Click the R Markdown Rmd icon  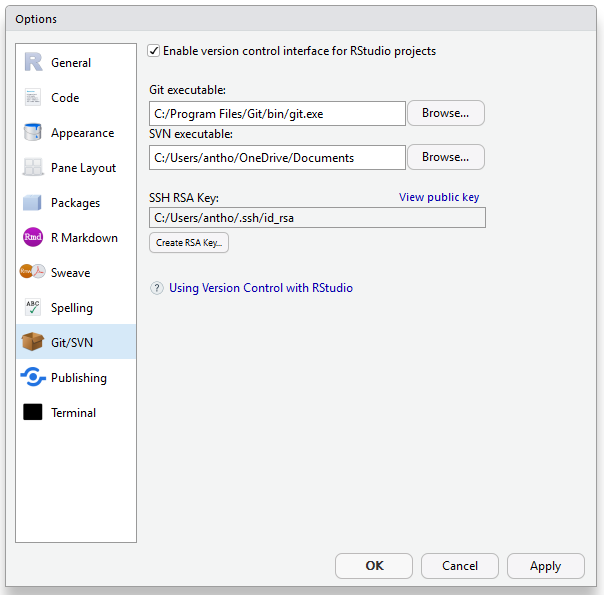point(33,238)
